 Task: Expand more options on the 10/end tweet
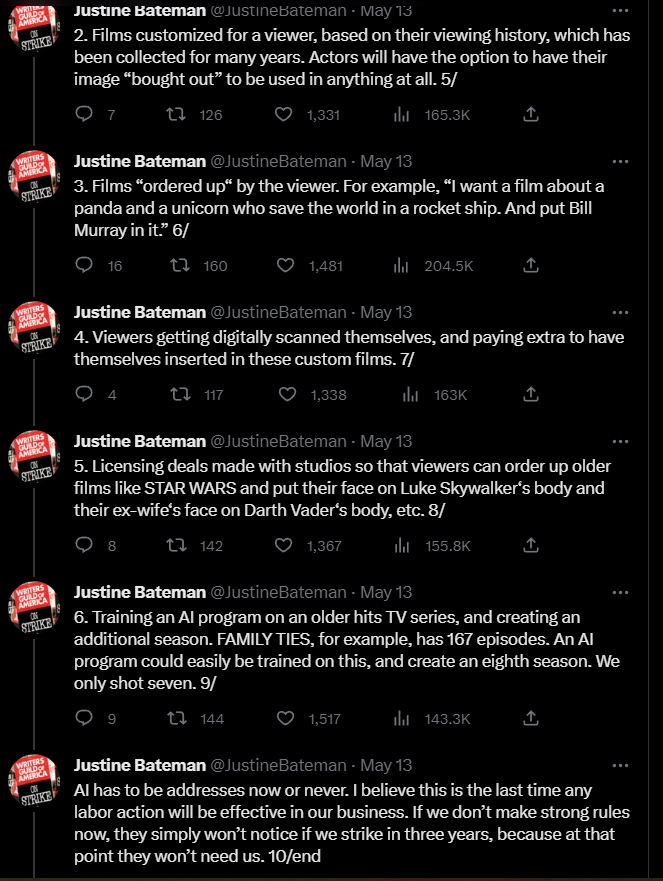pyautogui.click(x=620, y=765)
